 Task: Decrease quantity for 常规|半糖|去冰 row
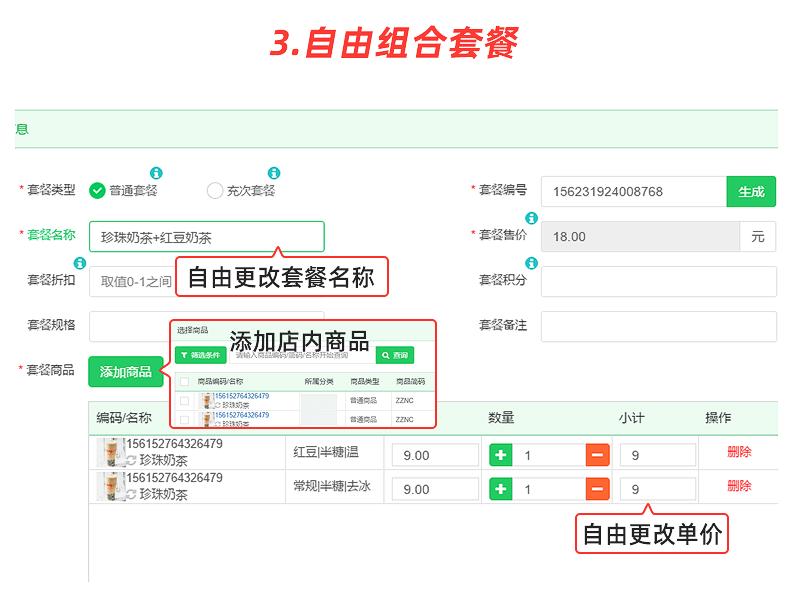pyautogui.click(x=597, y=489)
